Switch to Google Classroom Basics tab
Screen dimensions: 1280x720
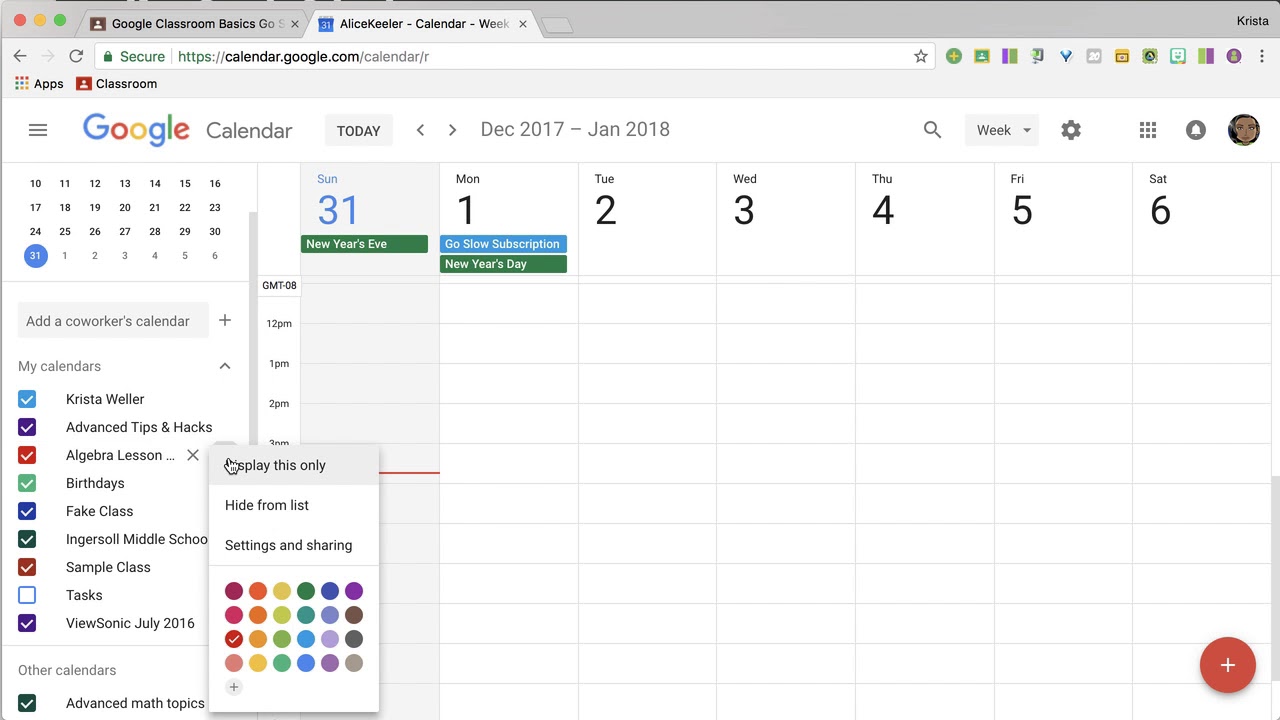[194, 23]
